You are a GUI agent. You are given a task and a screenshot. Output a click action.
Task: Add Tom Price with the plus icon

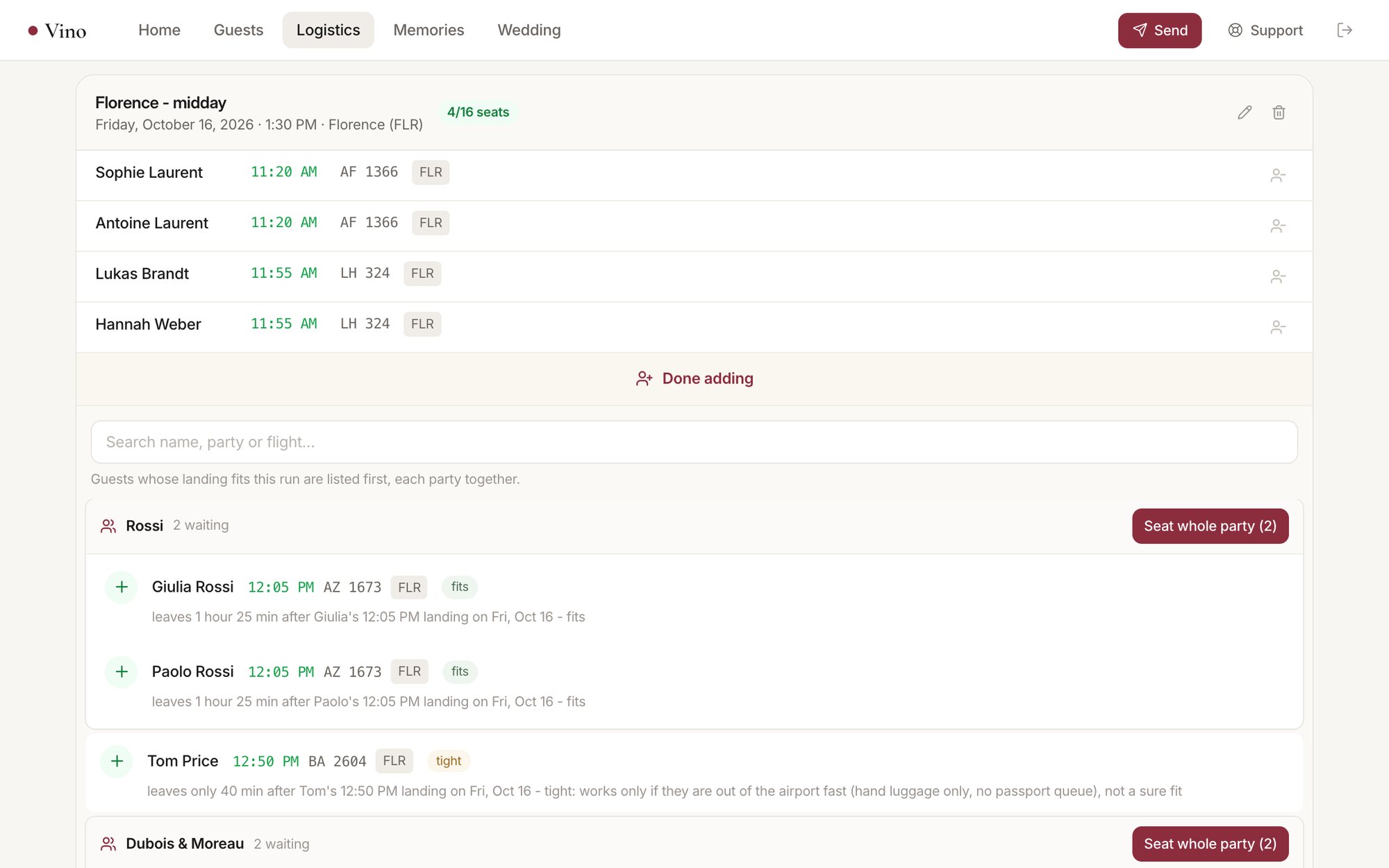point(117,762)
